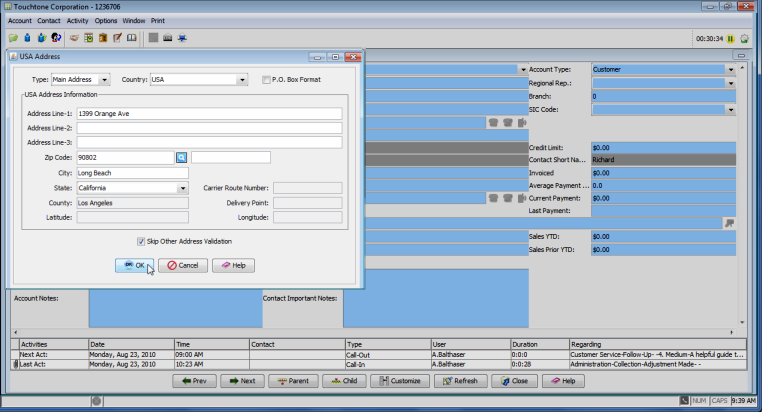Click the person with refresh arrows icon

point(56,38)
